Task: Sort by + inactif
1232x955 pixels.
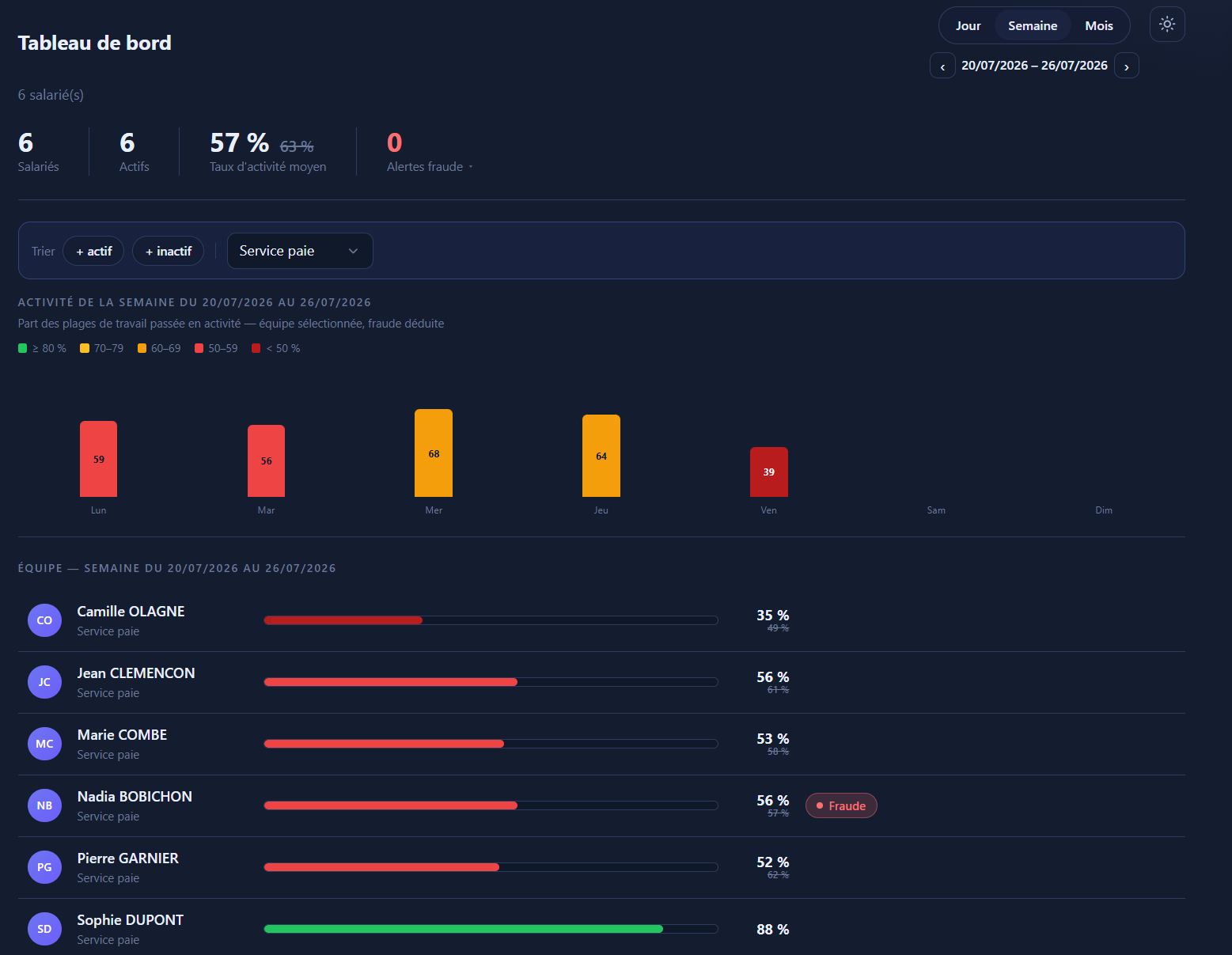Action: 168,251
